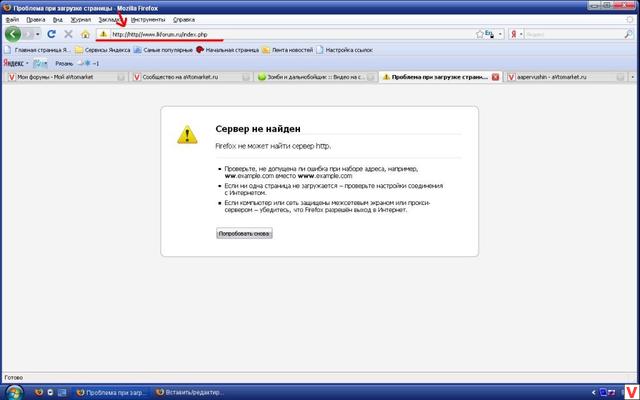Viewport: 640px width, 400px height.
Task: Click the Stop loading X icon
Action: pos(68,34)
